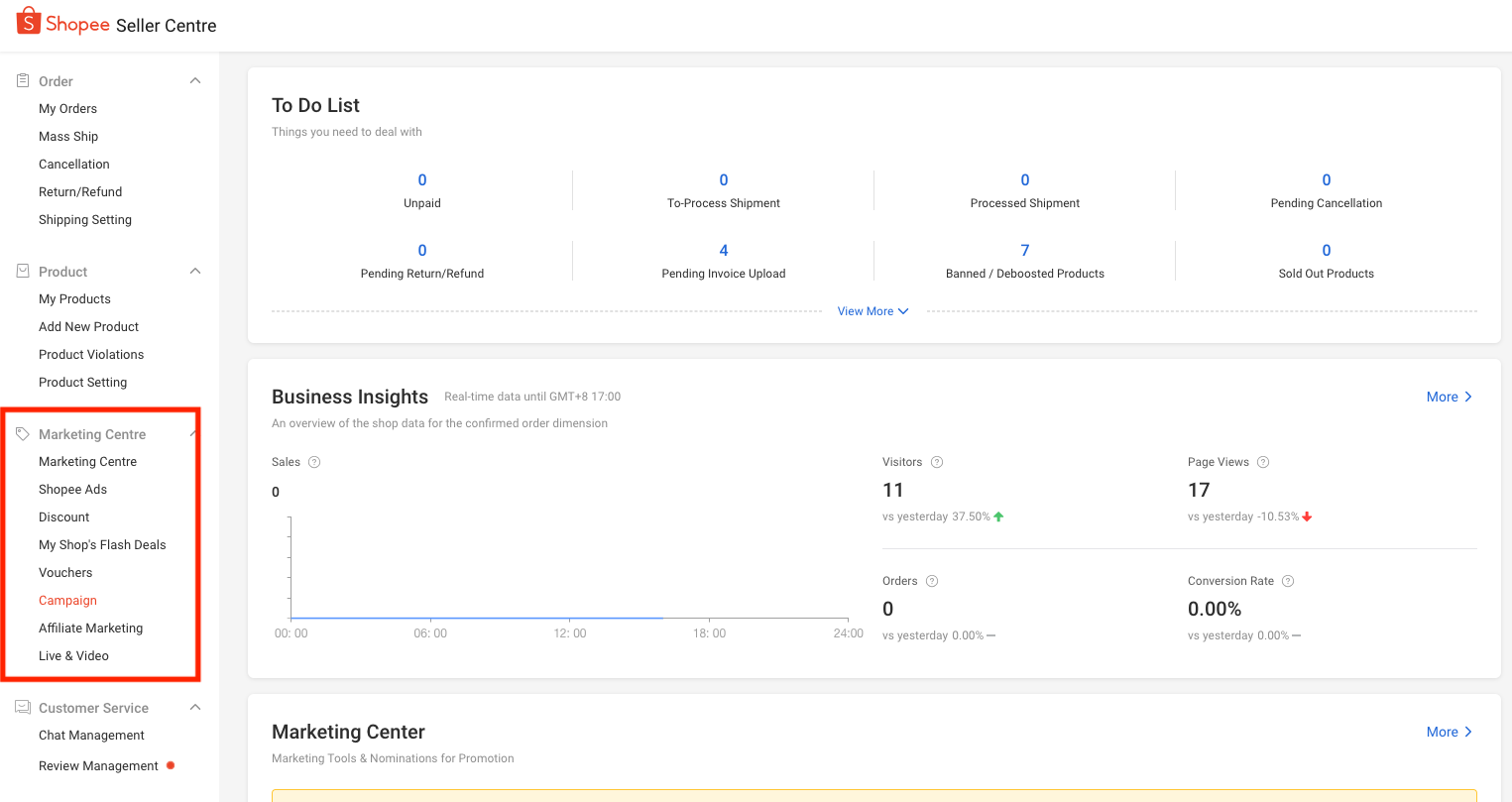
Task: Click the Page Views help icon
Action: [x=1263, y=462]
